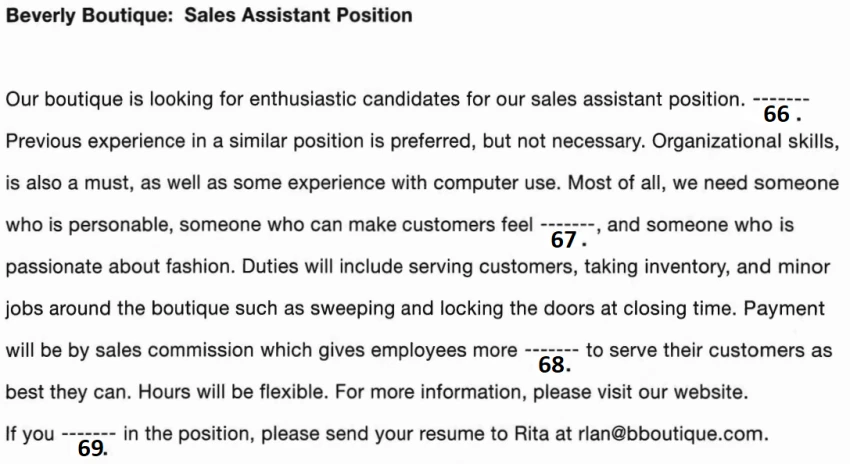Place cursor on 'Organizational skills,' phrase
Screen dimensions: 850x464
pos(745,141)
